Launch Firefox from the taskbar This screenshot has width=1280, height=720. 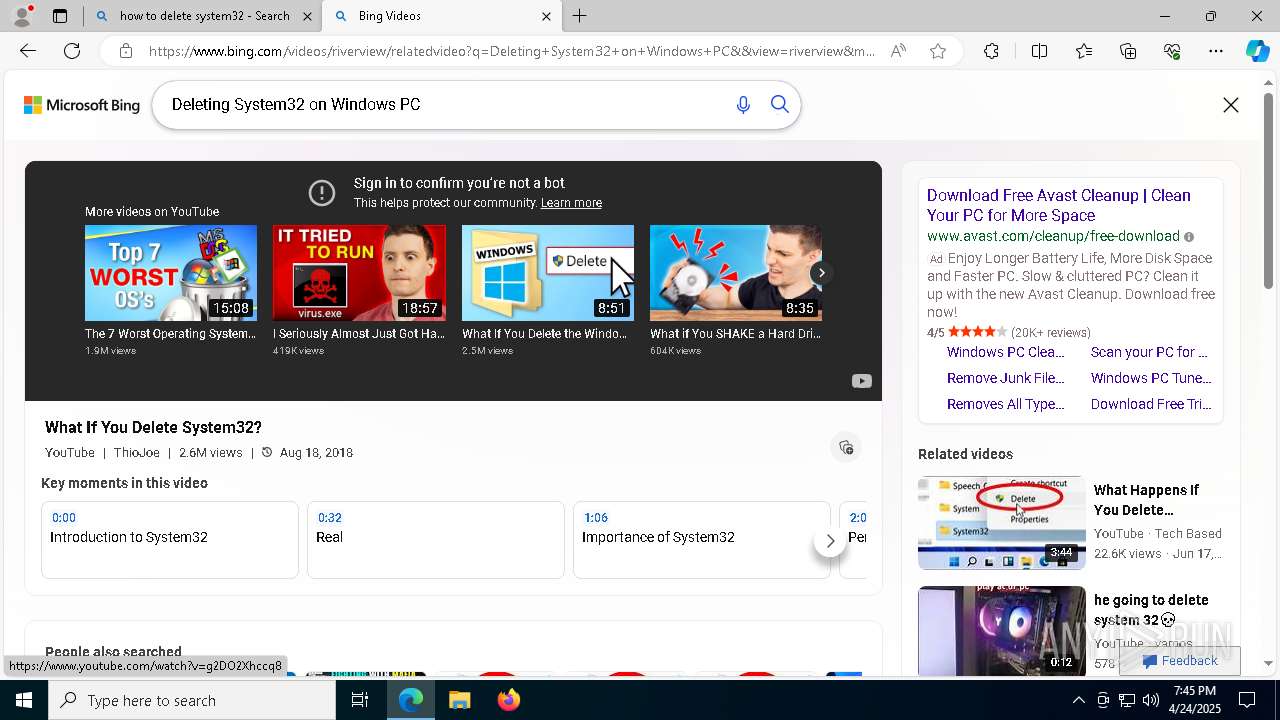point(509,700)
